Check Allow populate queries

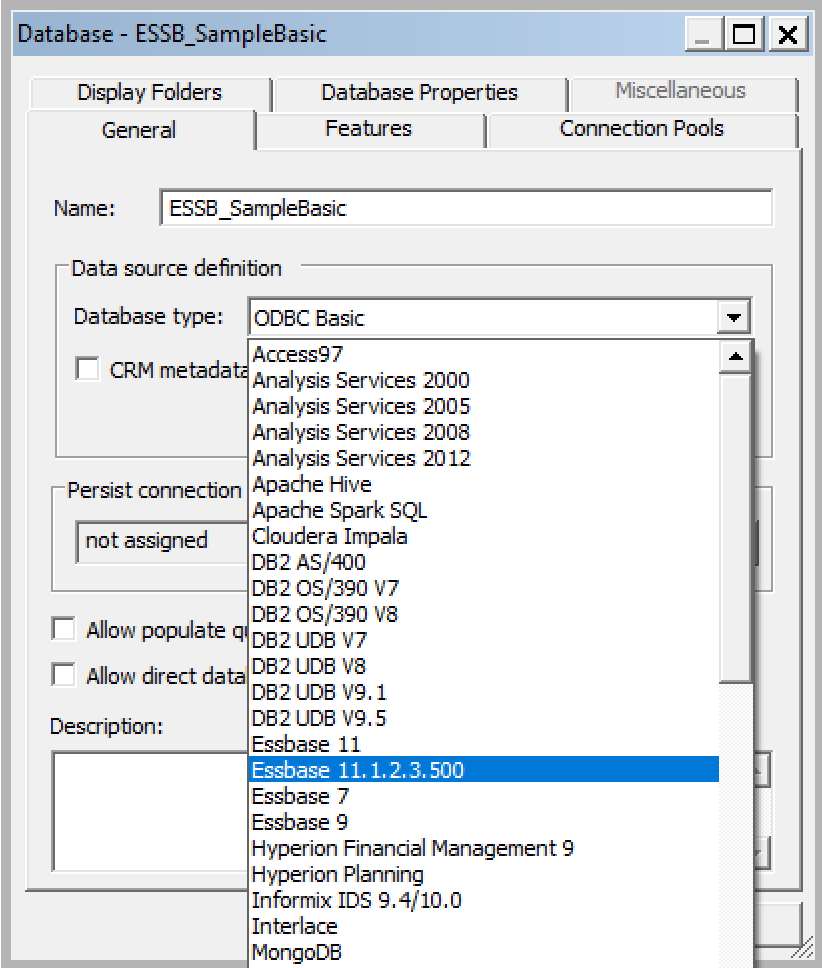pos(63,630)
